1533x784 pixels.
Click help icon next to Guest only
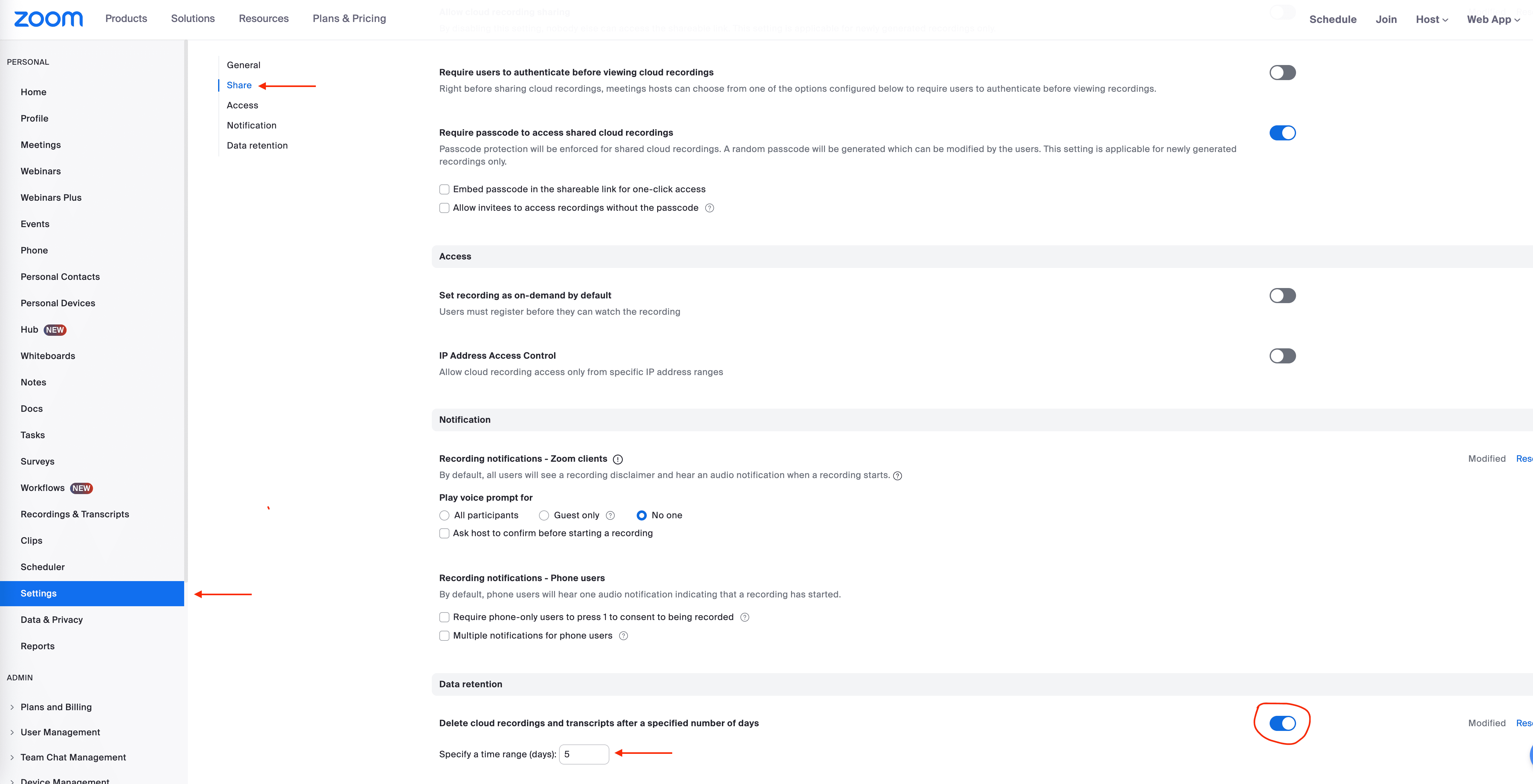click(x=610, y=516)
